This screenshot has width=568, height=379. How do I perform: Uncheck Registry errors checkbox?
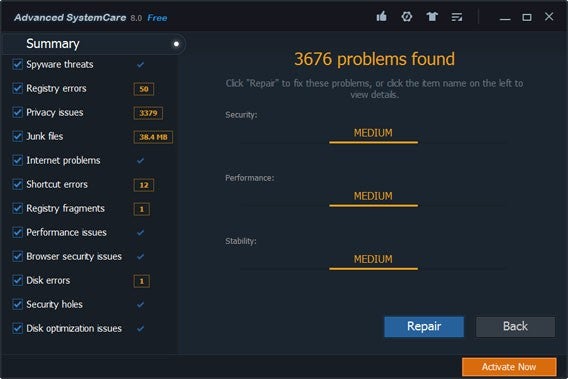(x=17, y=88)
